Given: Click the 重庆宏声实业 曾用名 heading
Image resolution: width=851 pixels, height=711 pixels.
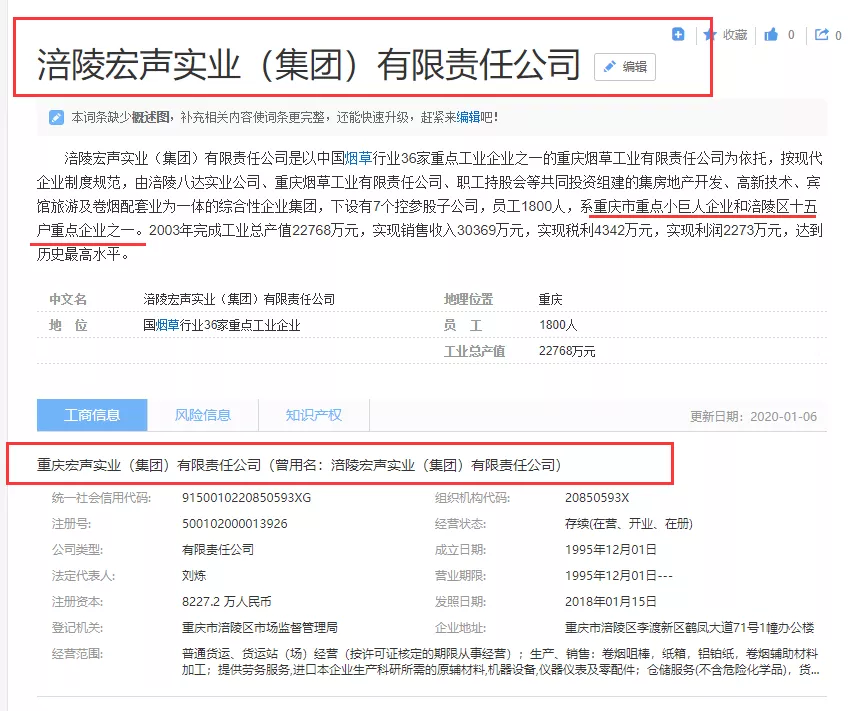Looking at the screenshot, I should (299, 465).
